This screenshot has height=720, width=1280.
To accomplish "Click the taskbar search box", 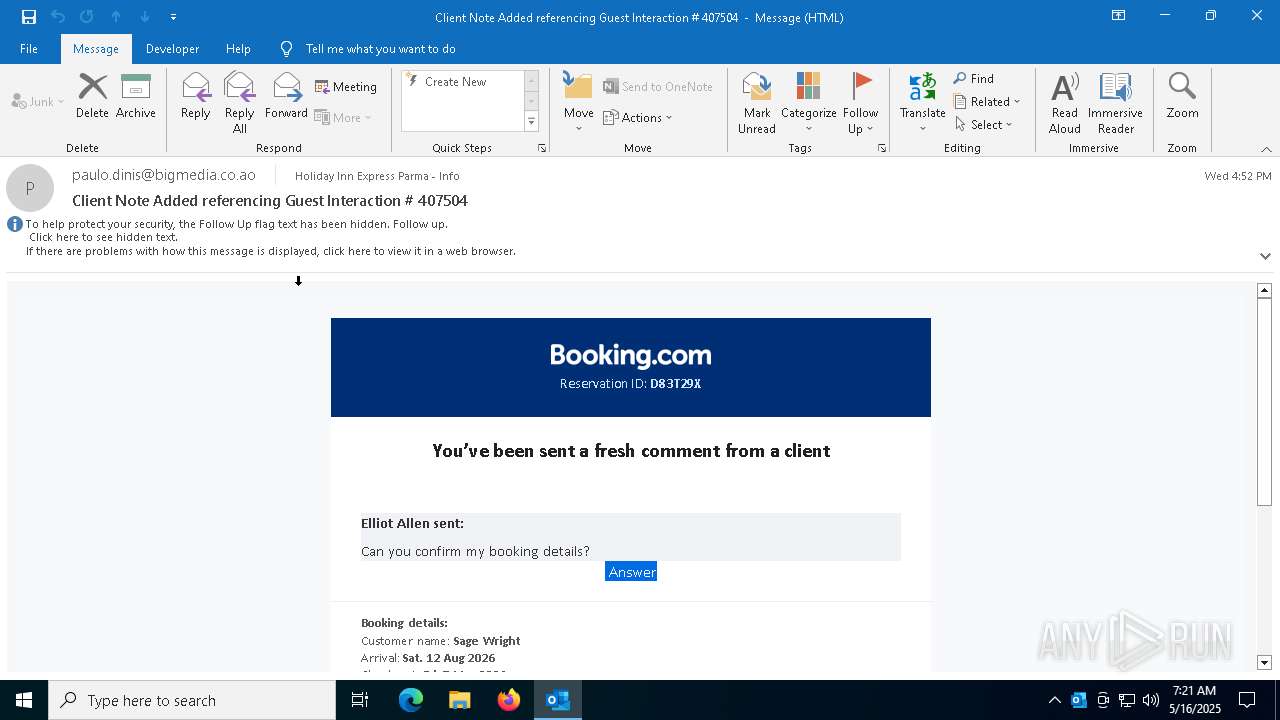I will coord(192,700).
